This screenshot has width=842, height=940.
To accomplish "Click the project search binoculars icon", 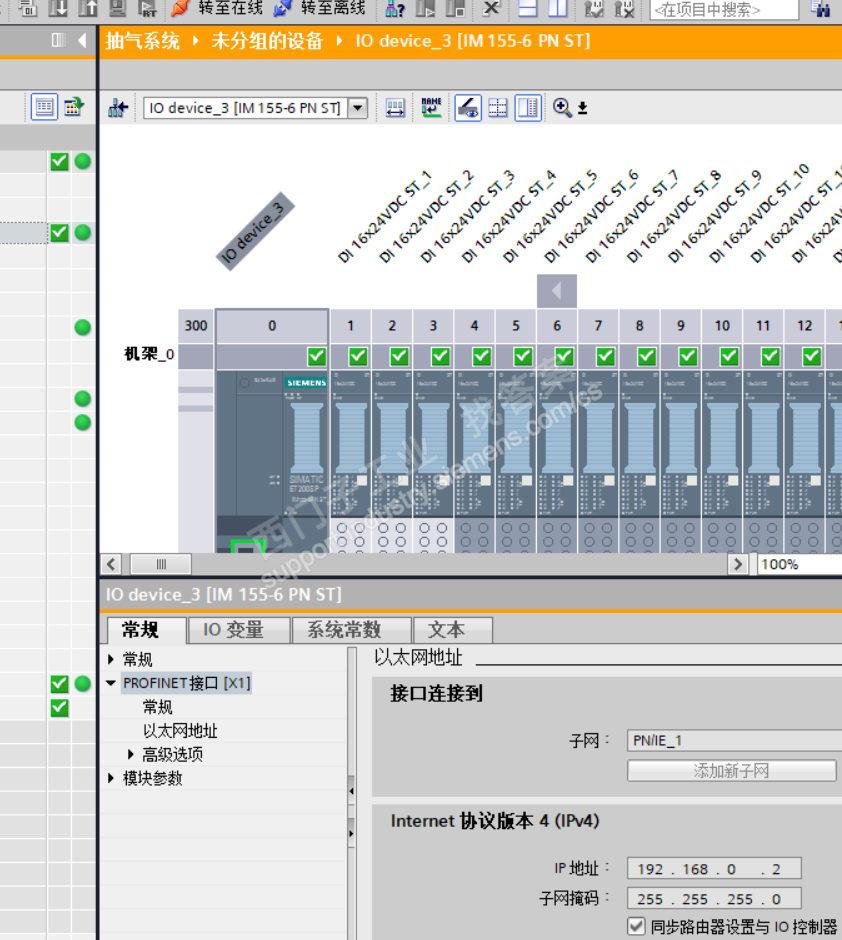I will (820, 8).
